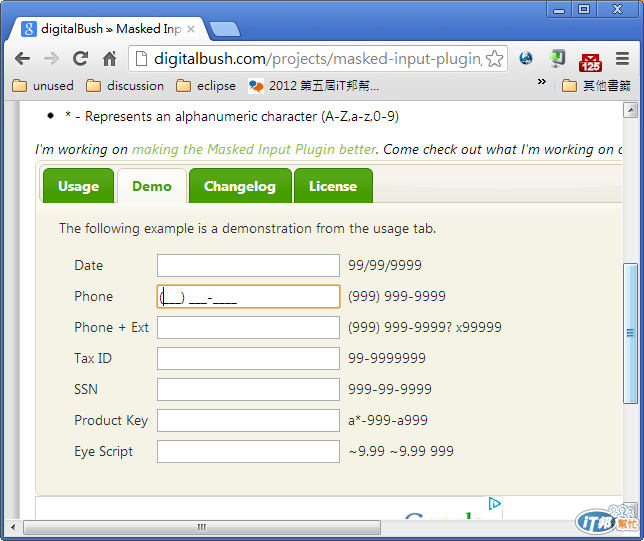Open the Chrome hamburger menu

pyautogui.click(x=623, y=59)
